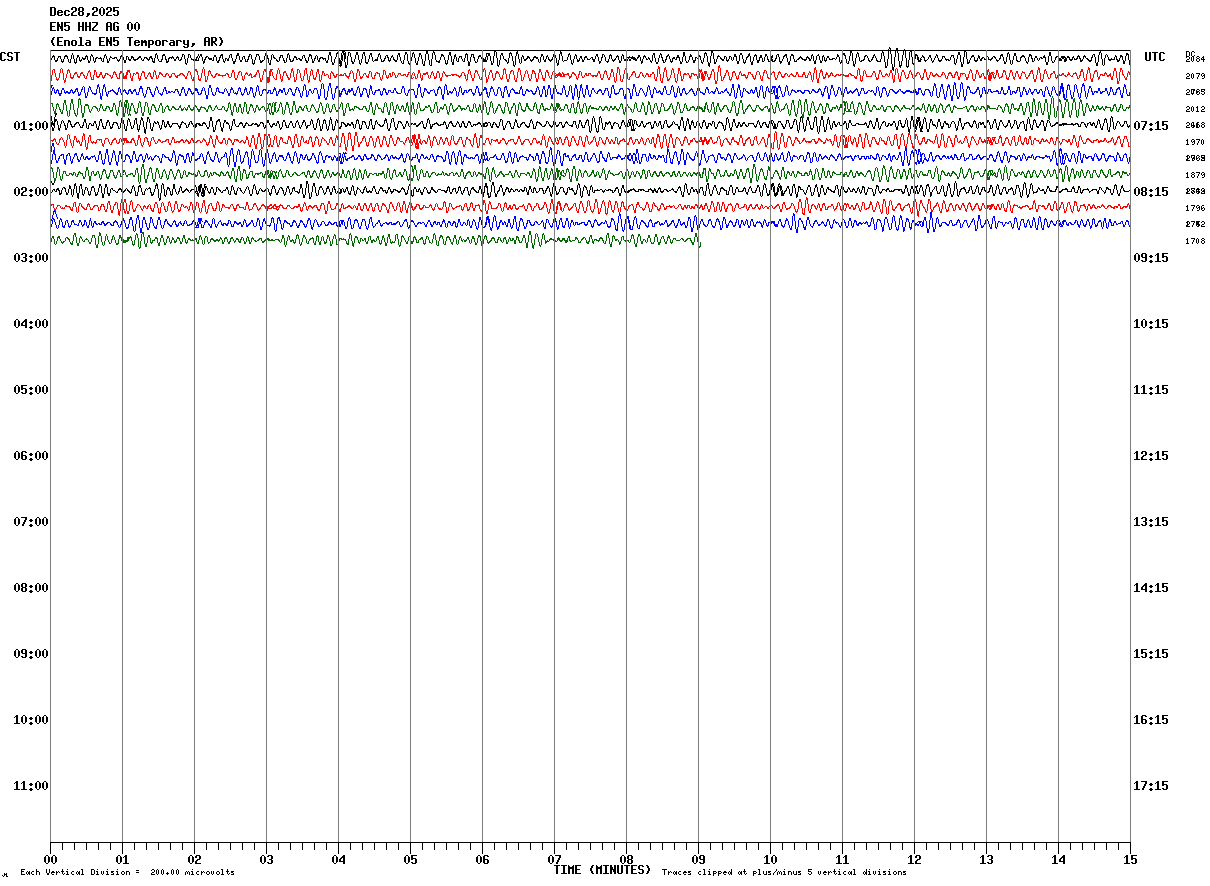Click the "16:15" UTC time label
This screenshot has height=886, width=1210.
[x=1151, y=720]
